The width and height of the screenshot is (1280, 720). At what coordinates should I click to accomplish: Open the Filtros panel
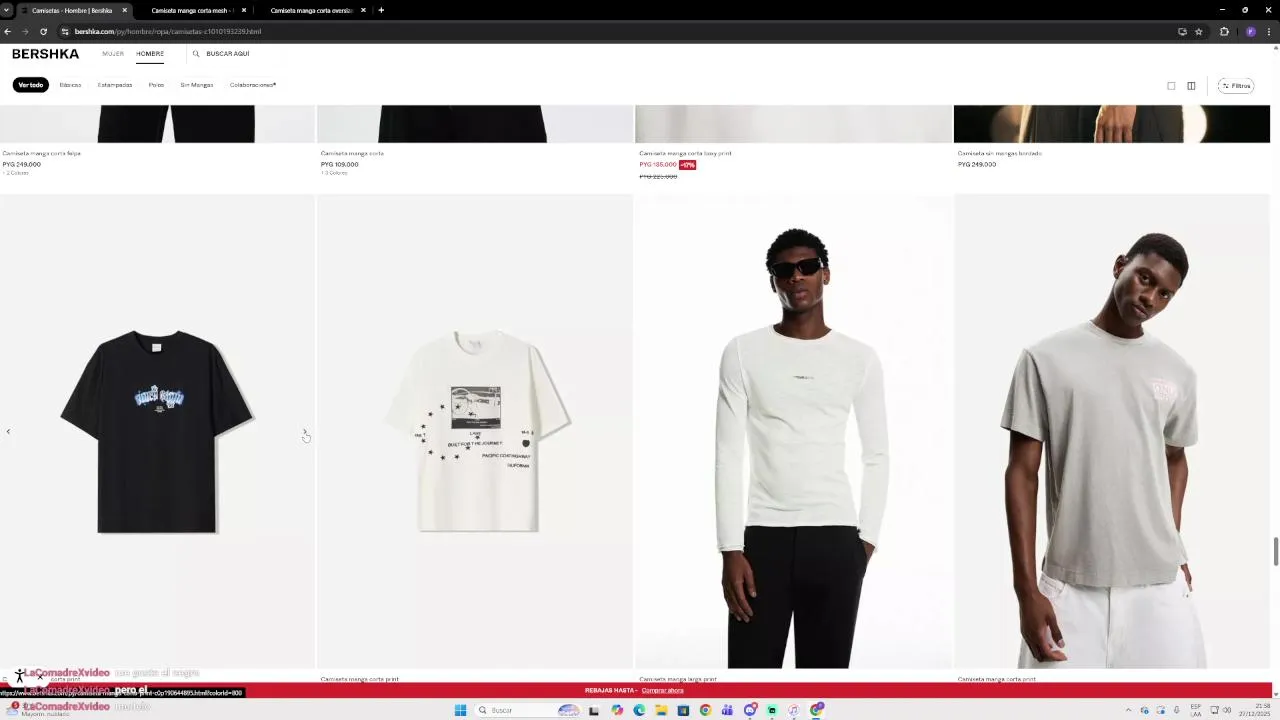(1237, 86)
